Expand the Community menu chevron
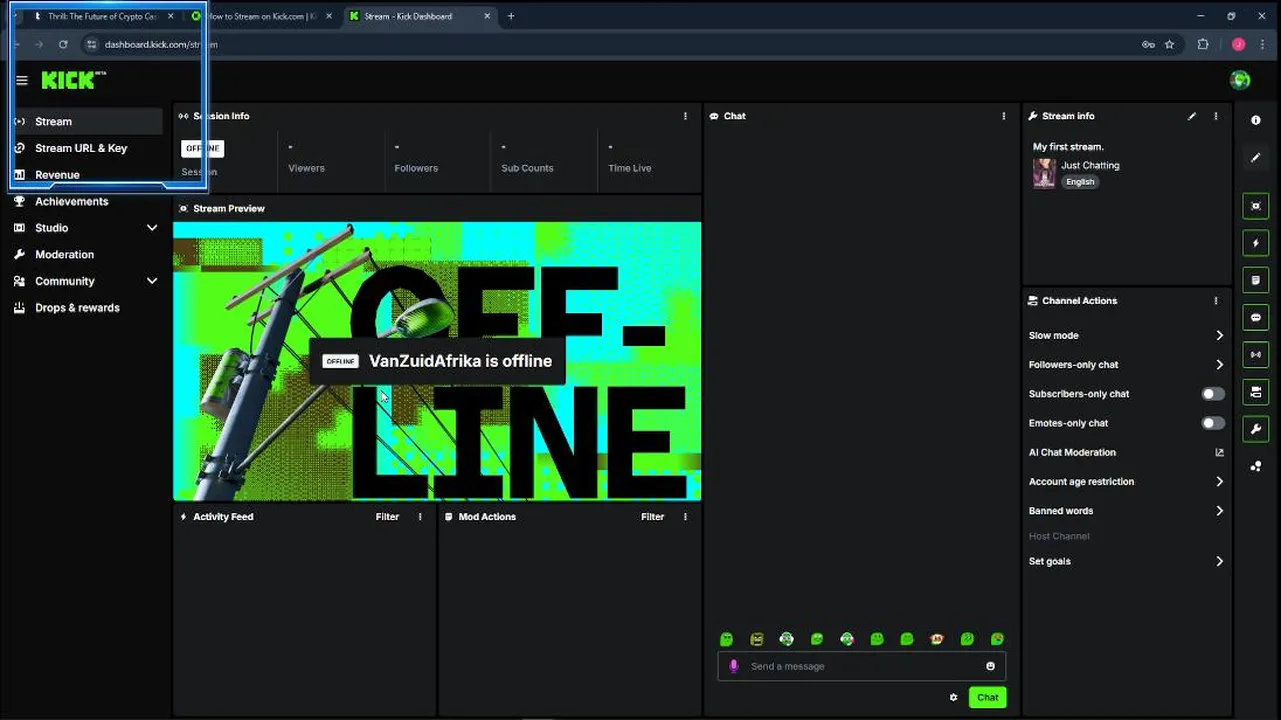The image size is (1281, 720). (x=152, y=281)
